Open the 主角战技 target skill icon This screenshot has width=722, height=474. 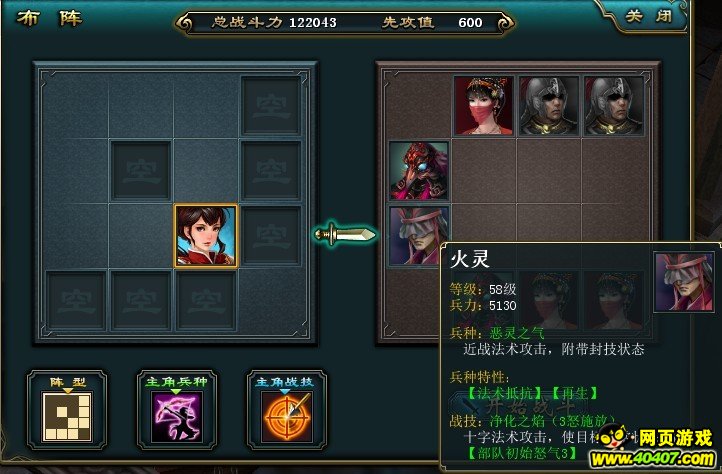(x=287, y=417)
